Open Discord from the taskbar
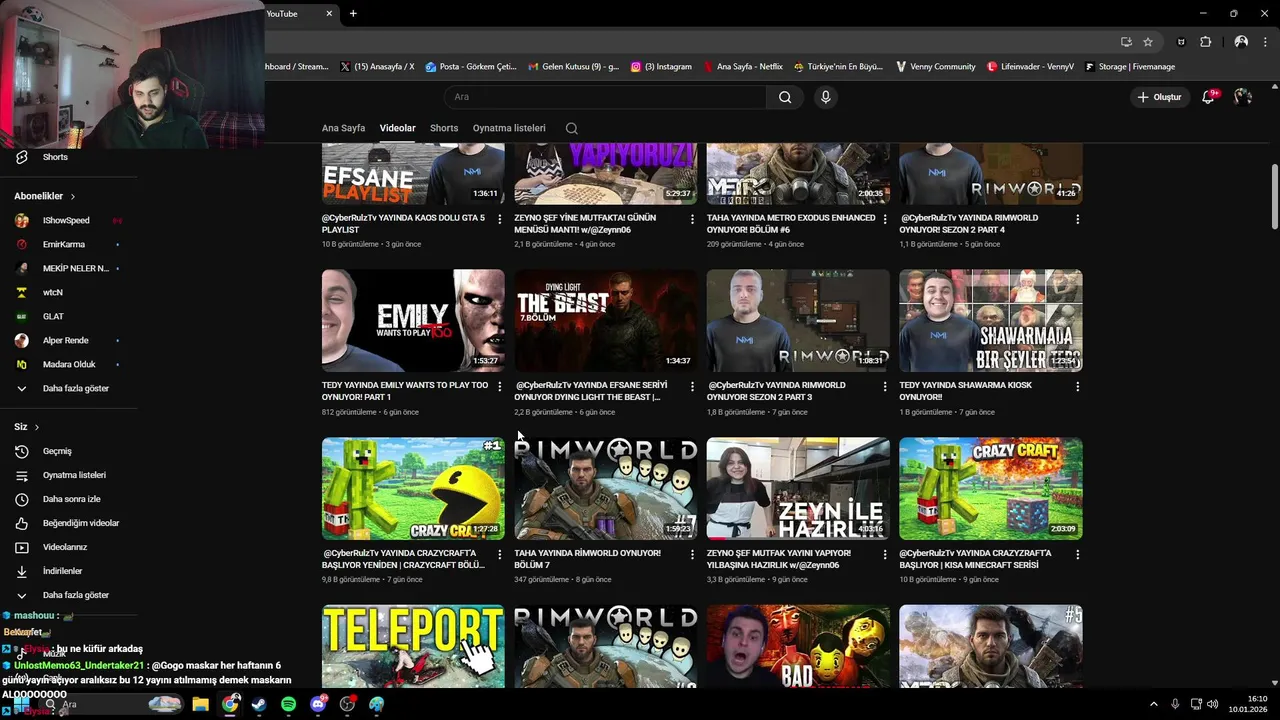The image size is (1280, 720). click(x=318, y=704)
